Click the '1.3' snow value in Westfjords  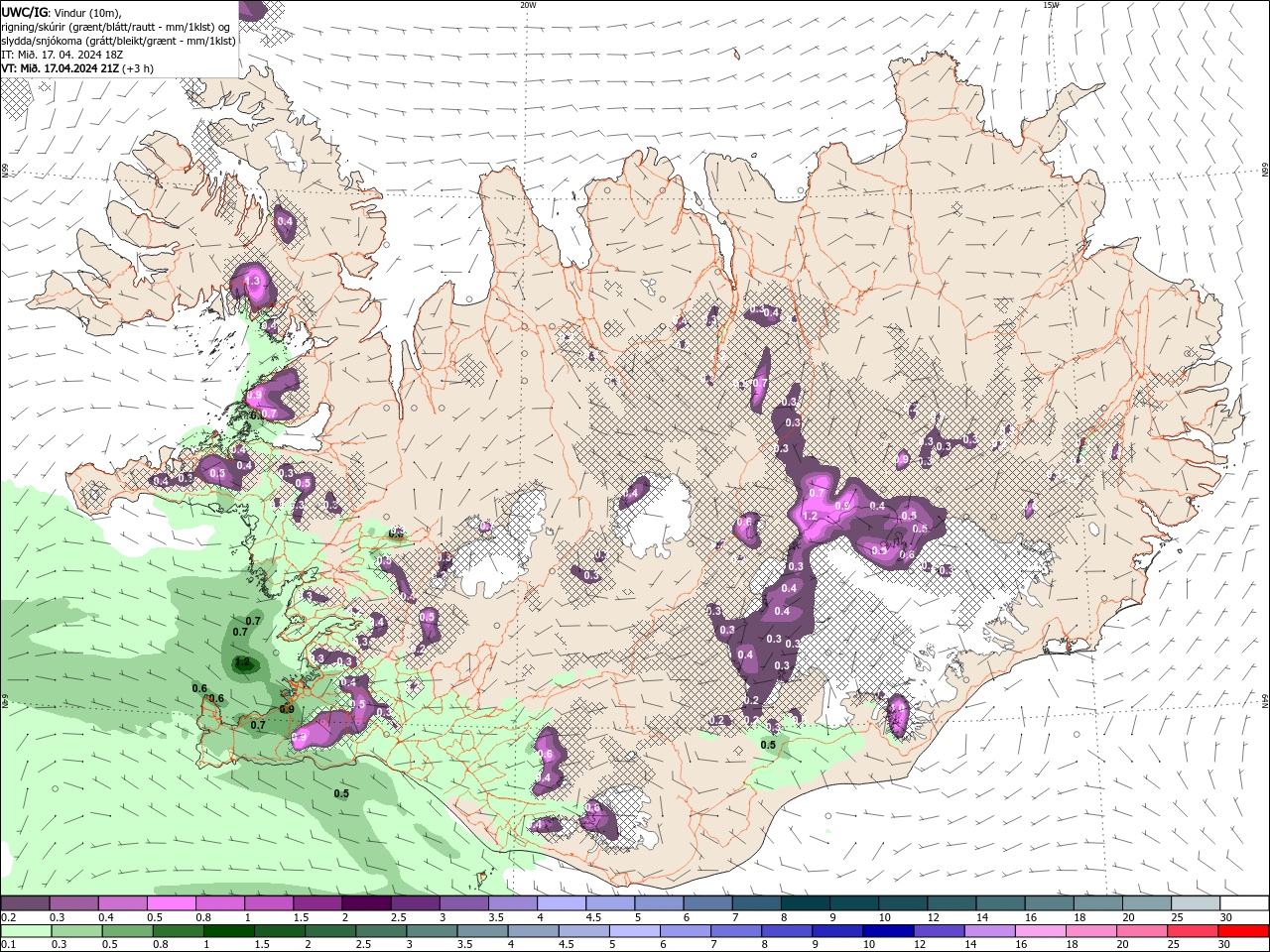point(252,282)
